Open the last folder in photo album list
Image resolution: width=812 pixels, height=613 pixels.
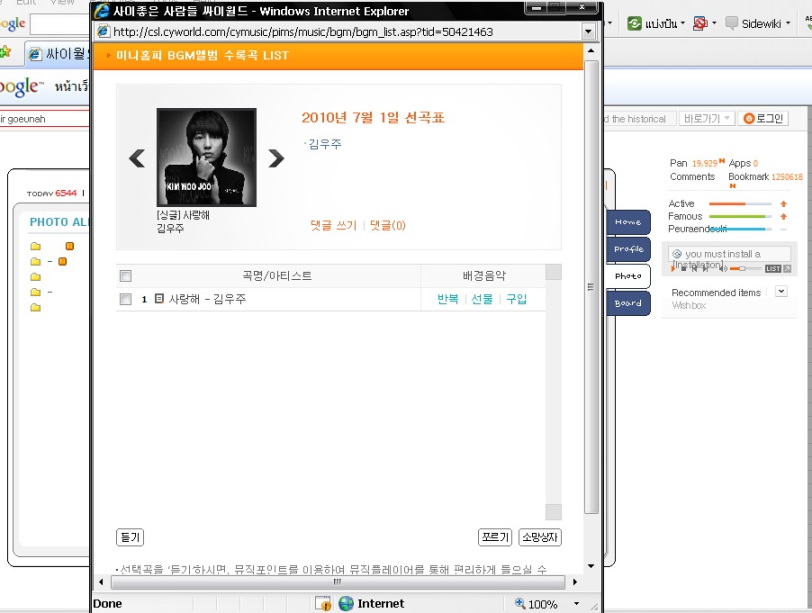(x=35, y=308)
